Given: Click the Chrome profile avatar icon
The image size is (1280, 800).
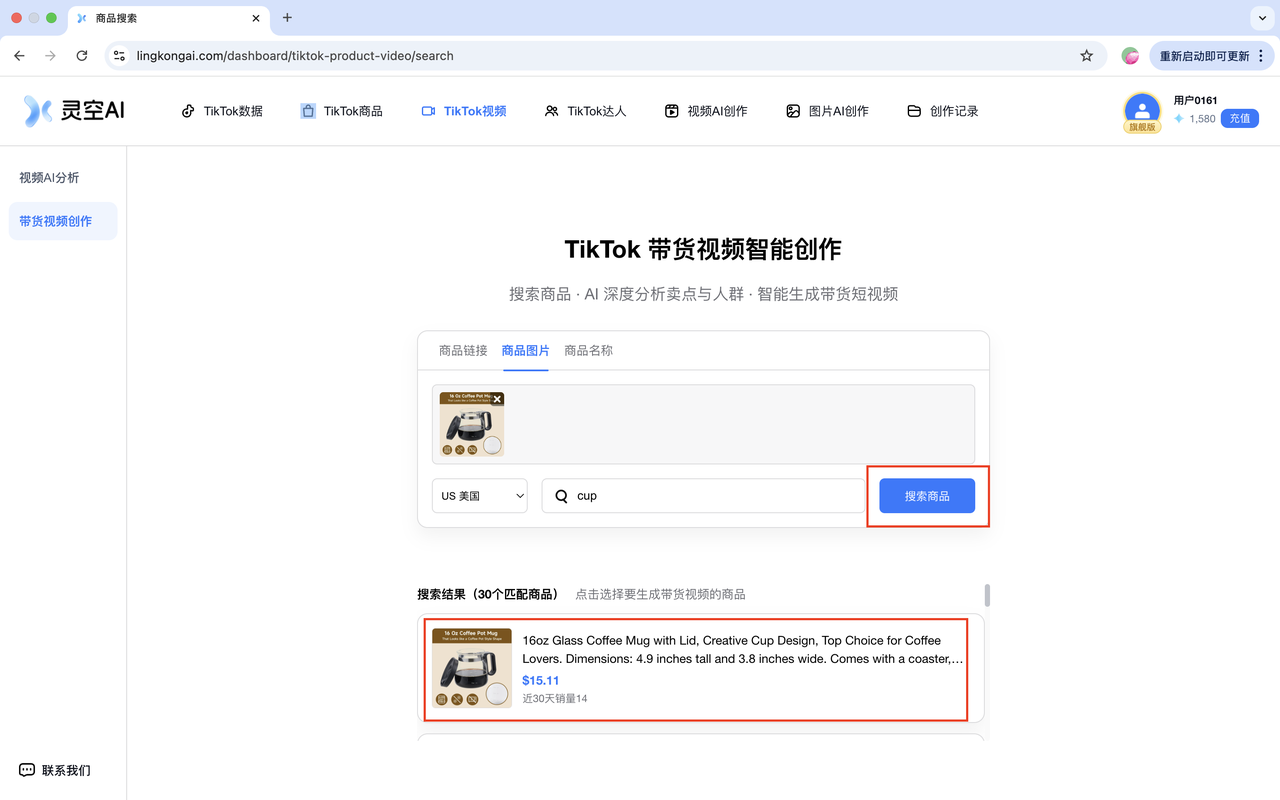Looking at the screenshot, I should [x=1130, y=56].
